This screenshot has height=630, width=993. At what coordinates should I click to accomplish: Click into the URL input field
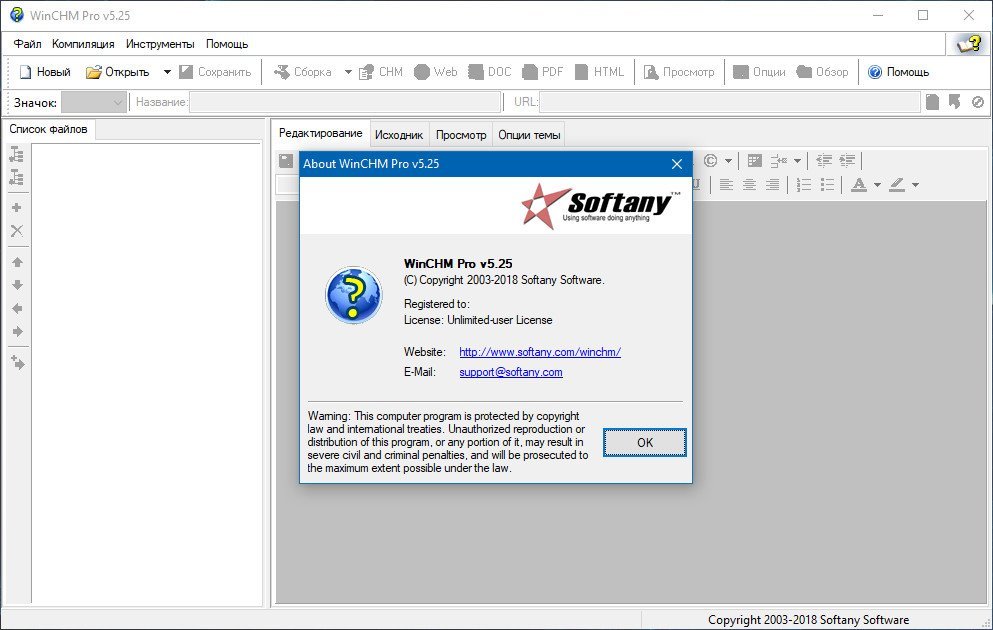(730, 102)
